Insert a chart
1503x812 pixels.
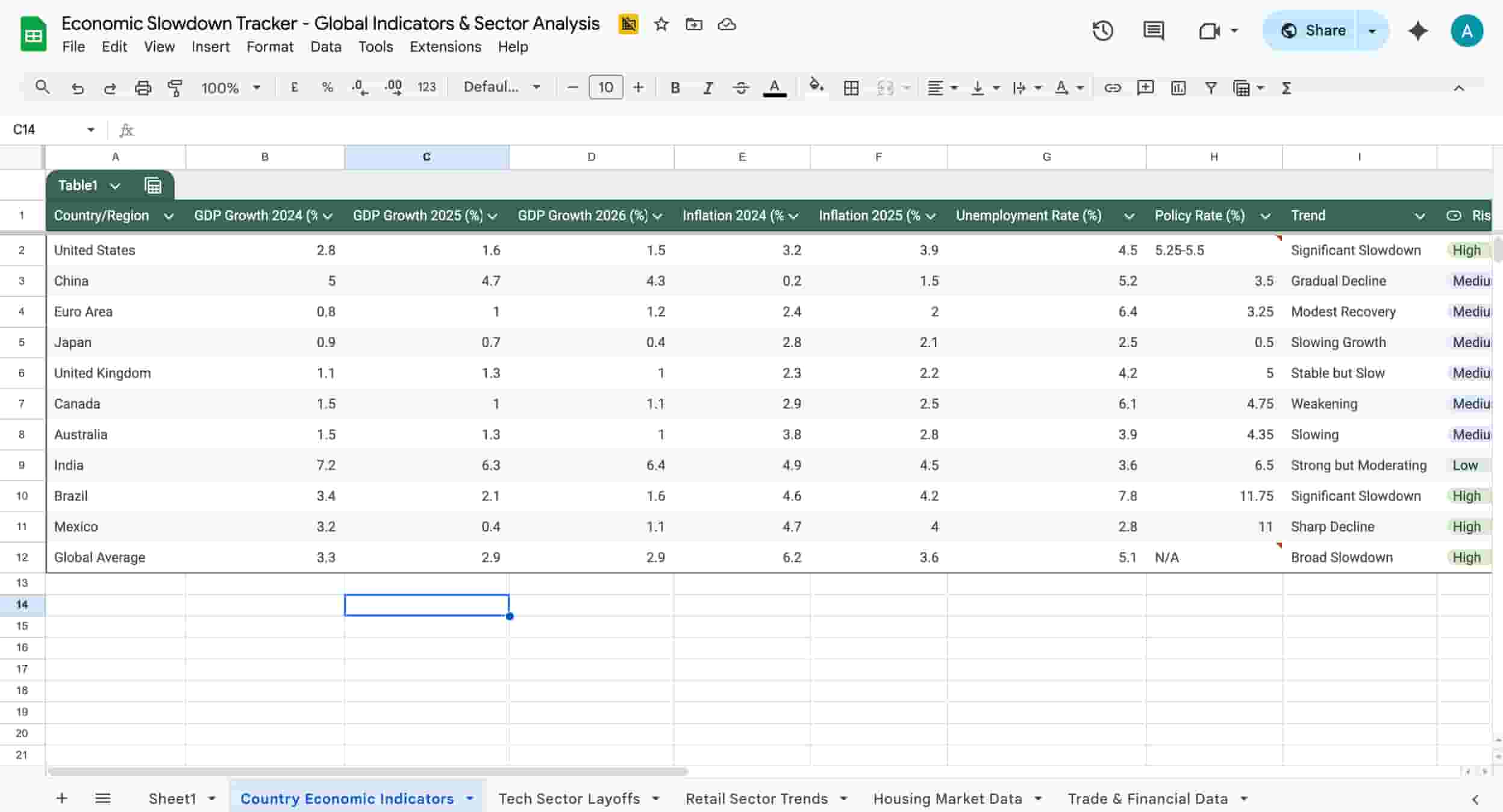tap(1178, 88)
